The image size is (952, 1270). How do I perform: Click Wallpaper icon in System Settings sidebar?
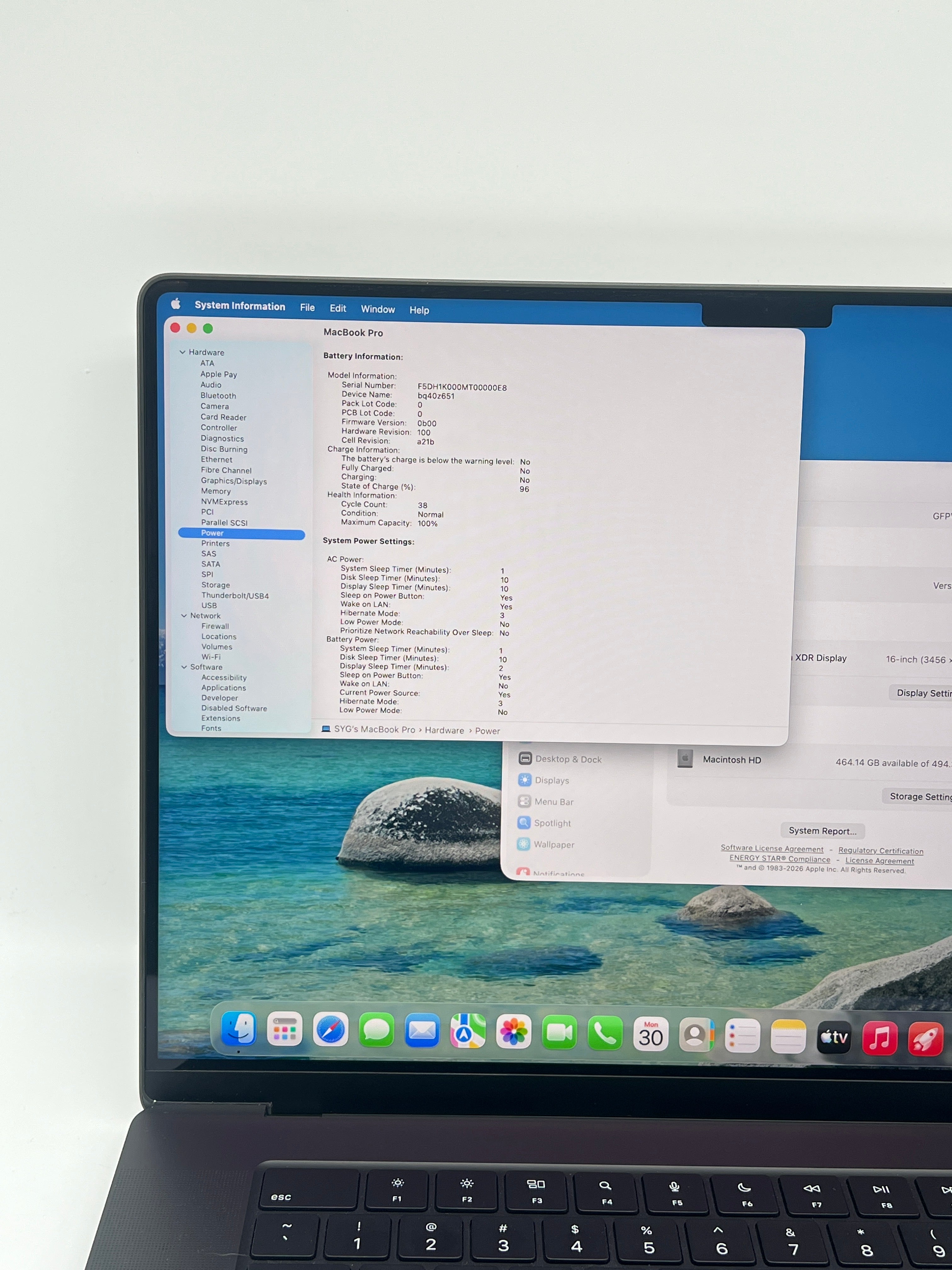pos(523,844)
